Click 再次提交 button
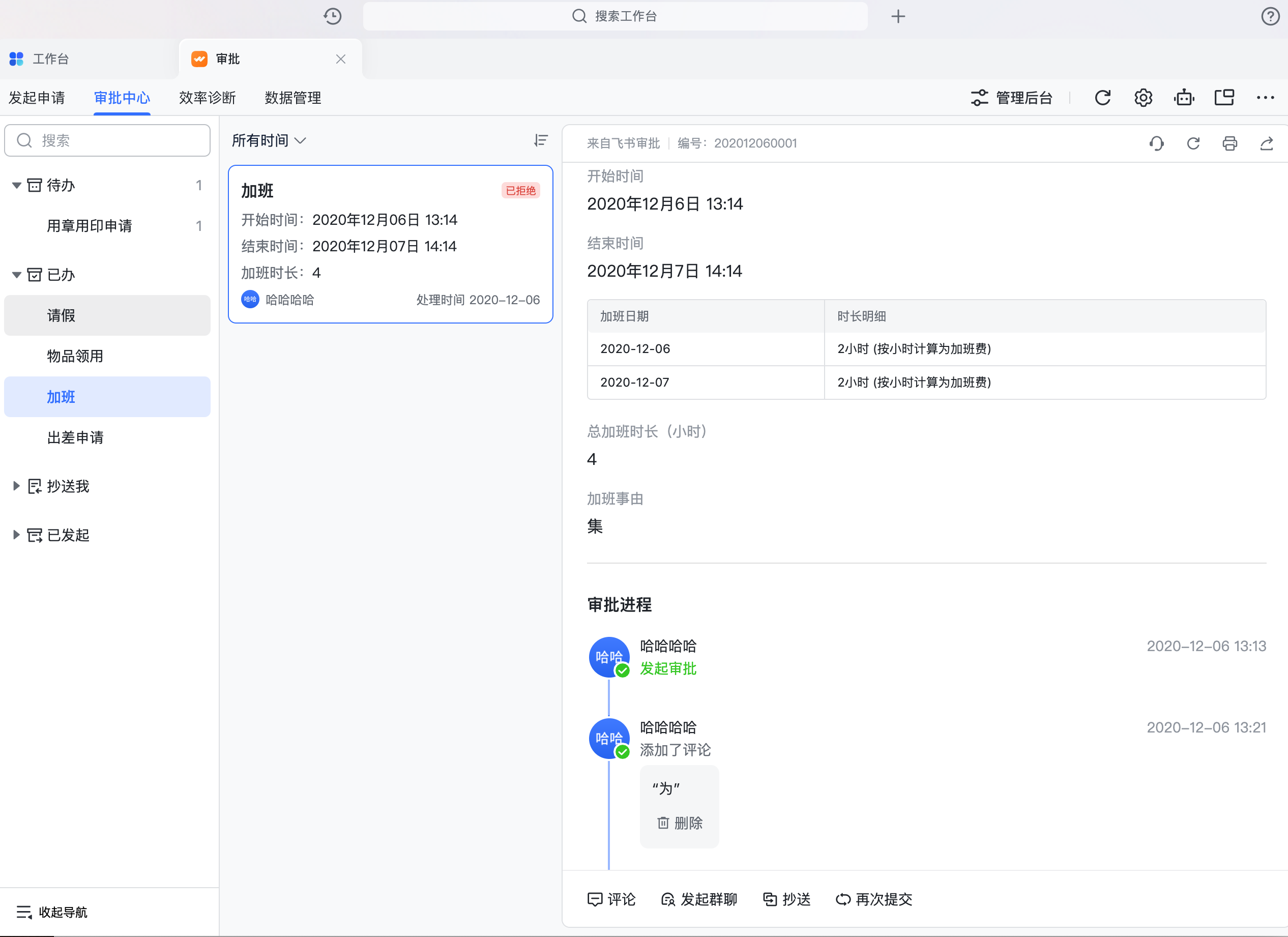Viewport: 1288px width, 937px height. click(x=874, y=899)
